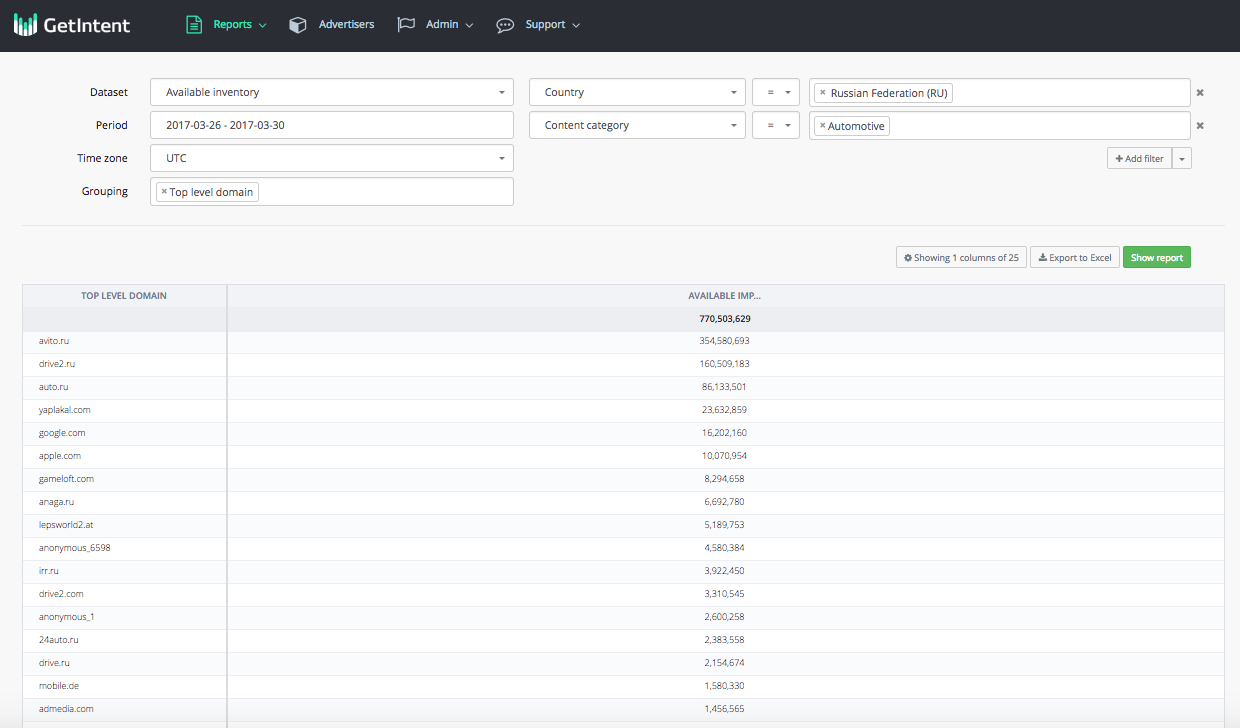Click the GetIntent logo icon
1240x728 pixels.
pos(25,25)
